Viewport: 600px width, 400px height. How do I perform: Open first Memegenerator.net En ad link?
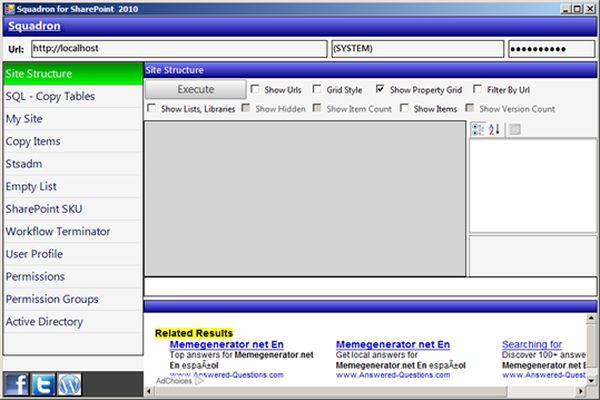(x=227, y=344)
